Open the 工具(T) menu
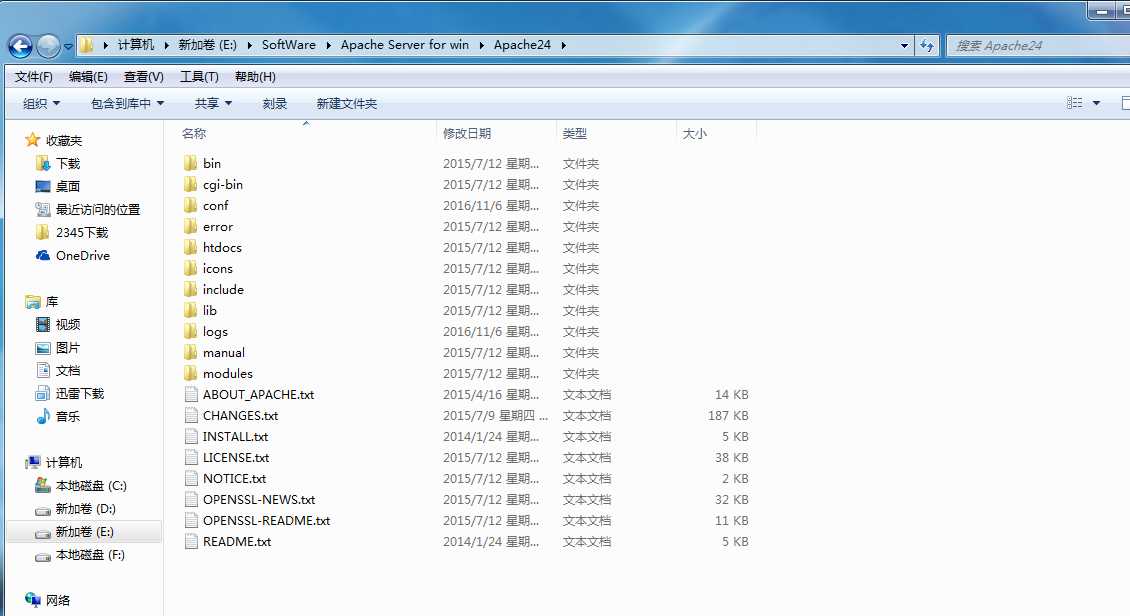Viewport: 1130px width, 616px height. 199,76
